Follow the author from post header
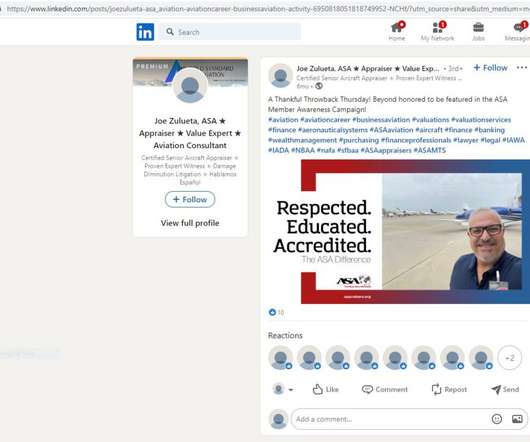This screenshot has height=442, width=530. click(490, 68)
